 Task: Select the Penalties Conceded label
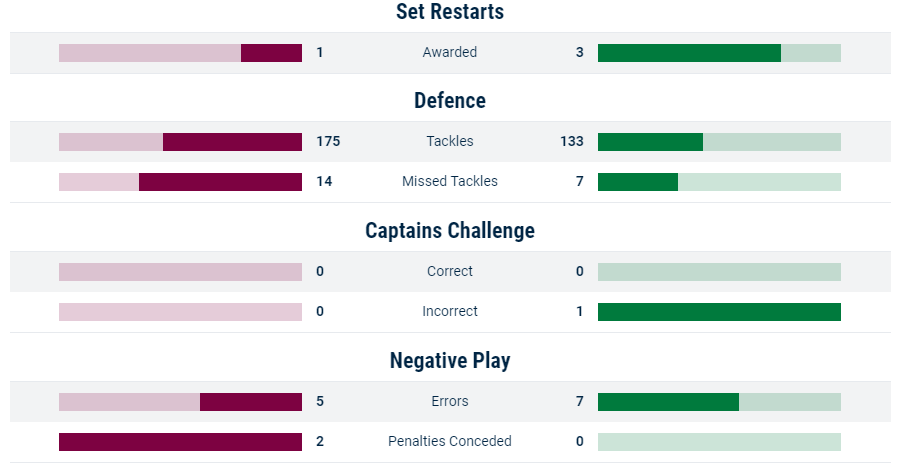(x=450, y=442)
